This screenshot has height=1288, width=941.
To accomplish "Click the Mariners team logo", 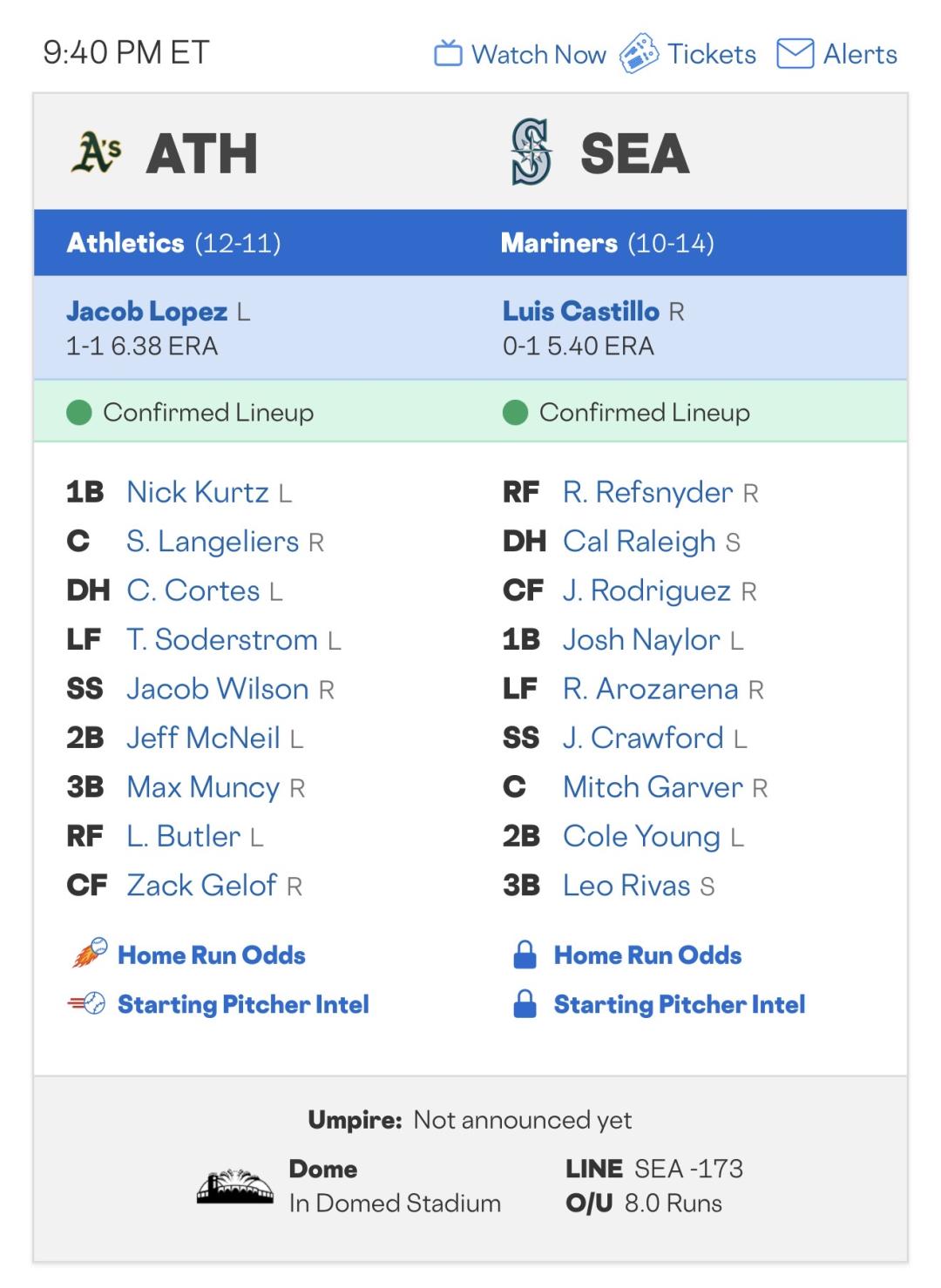I will click(x=531, y=152).
